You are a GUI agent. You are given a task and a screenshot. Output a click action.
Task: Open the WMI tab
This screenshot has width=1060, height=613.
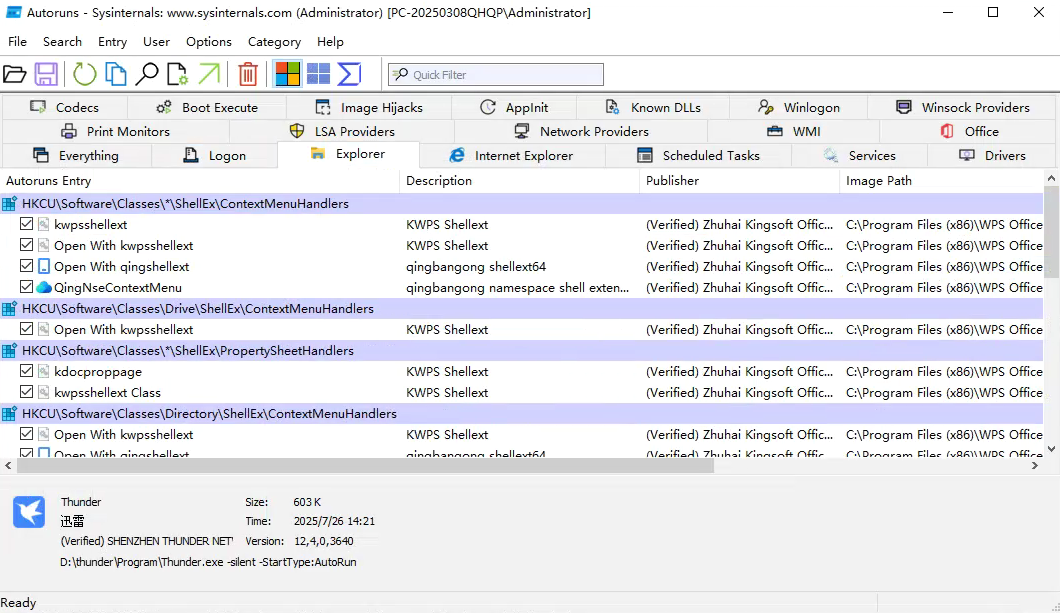coord(794,131)
